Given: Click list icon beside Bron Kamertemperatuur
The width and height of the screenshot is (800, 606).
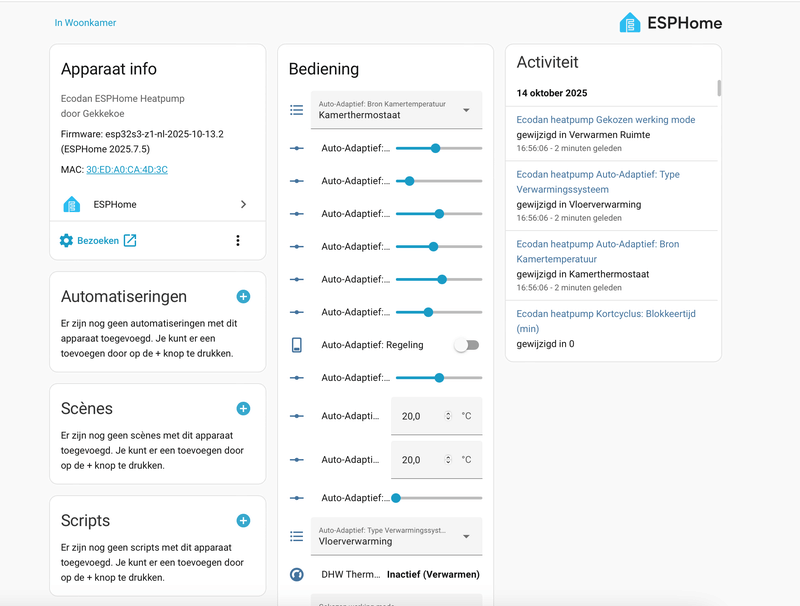Looking at the screenshot, I should pyautogui.click(x=297, y=110).
